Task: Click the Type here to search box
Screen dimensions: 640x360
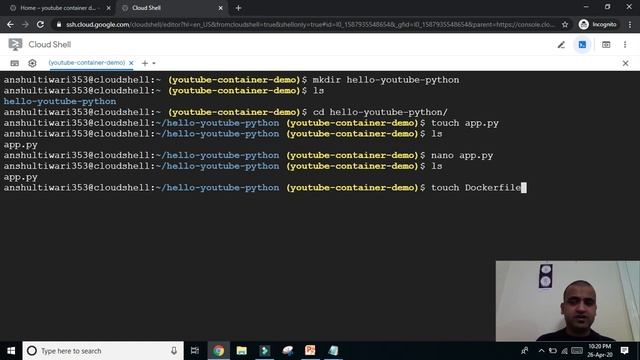Action: pos(103,351)
